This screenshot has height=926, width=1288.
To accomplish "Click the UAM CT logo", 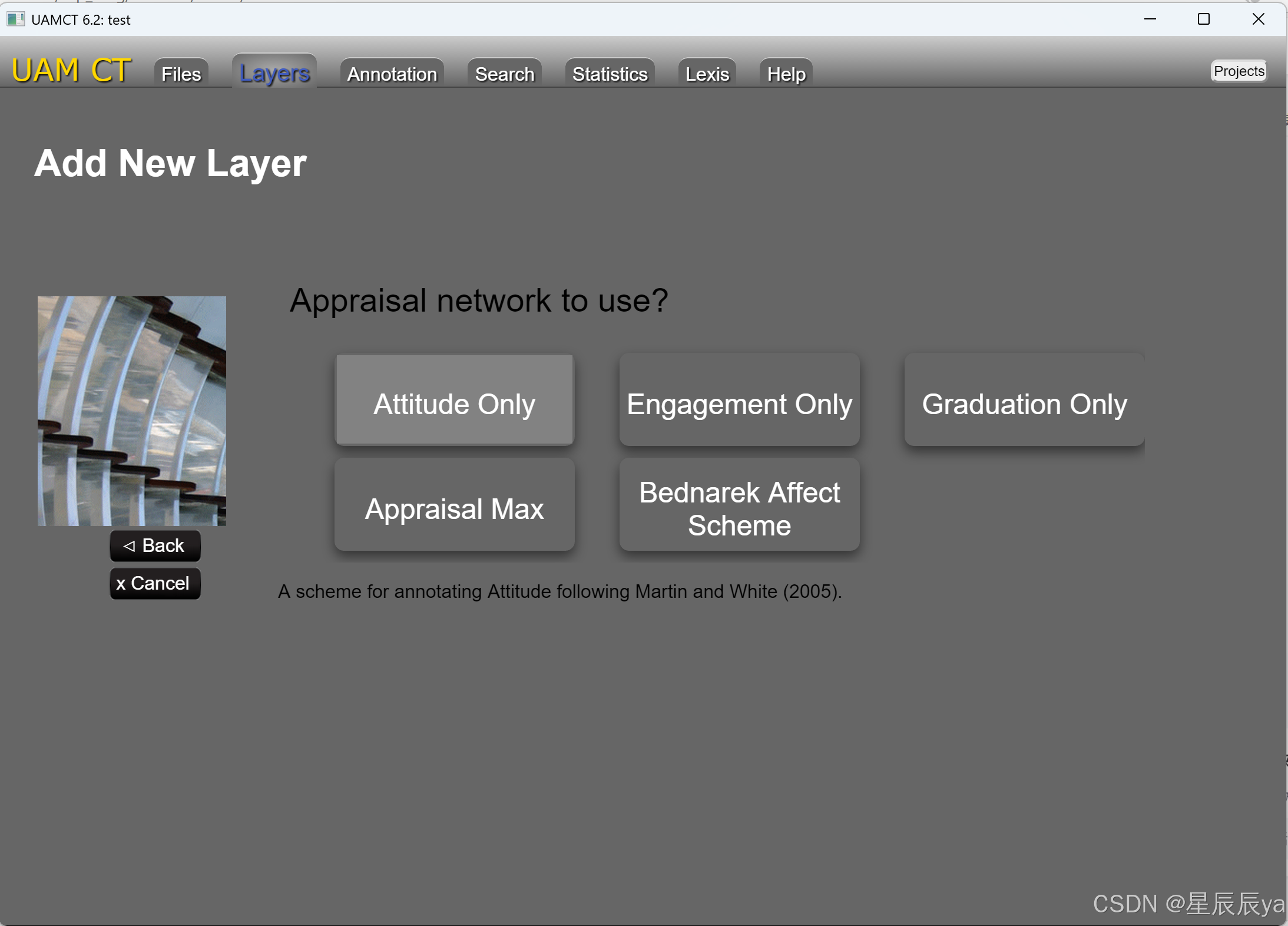I will [71, 71].
